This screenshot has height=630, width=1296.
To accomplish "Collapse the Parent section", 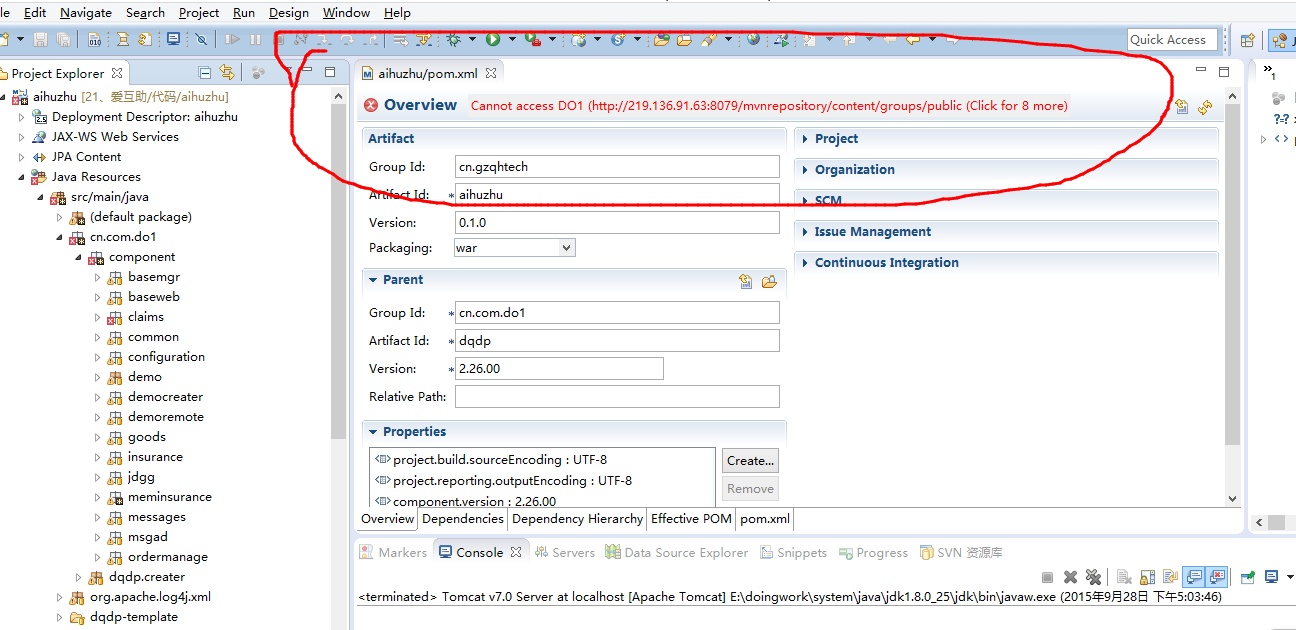I will tap(372, 280).
